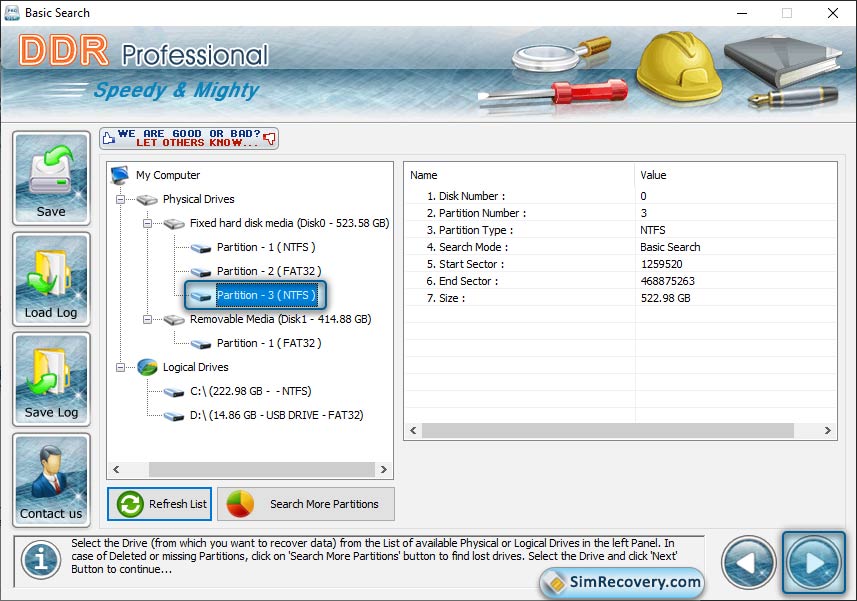Screen dimensions: 857x601
Task: Click Search More Partitions button
Action: (306, 504)
